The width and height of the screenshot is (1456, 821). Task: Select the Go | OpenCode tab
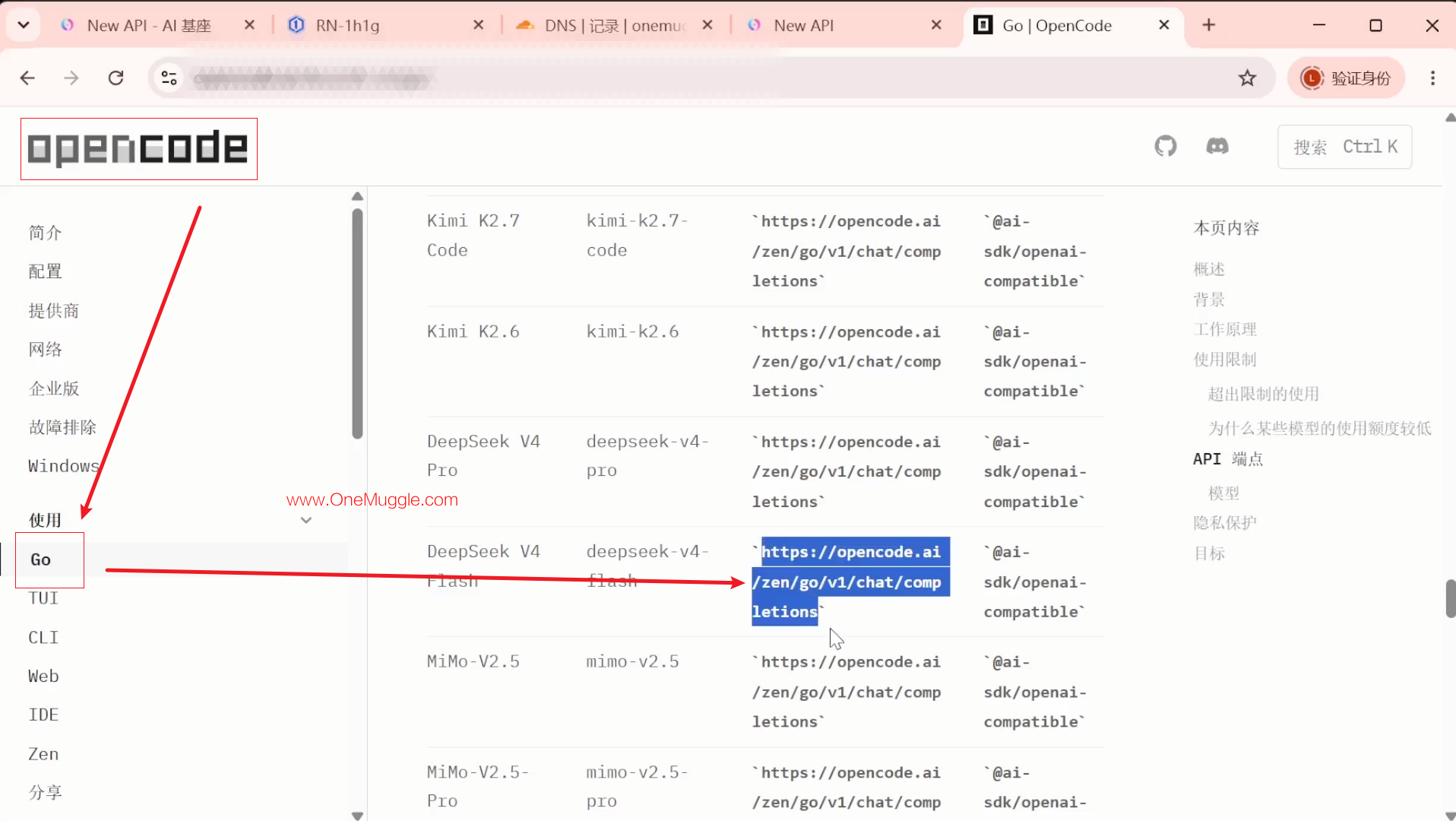[x=1073, y=25]
